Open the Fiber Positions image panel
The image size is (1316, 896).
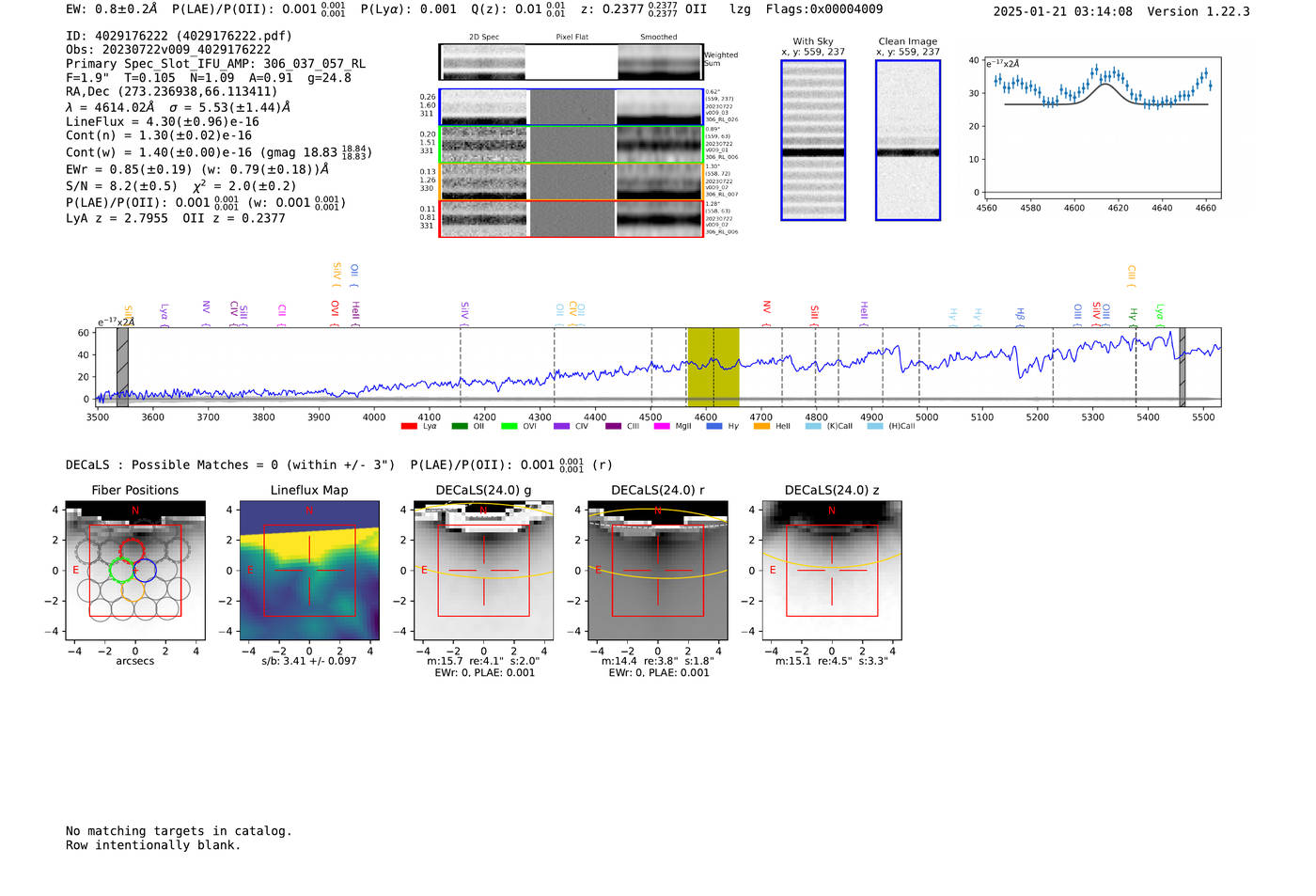click(x=135, y=571)
